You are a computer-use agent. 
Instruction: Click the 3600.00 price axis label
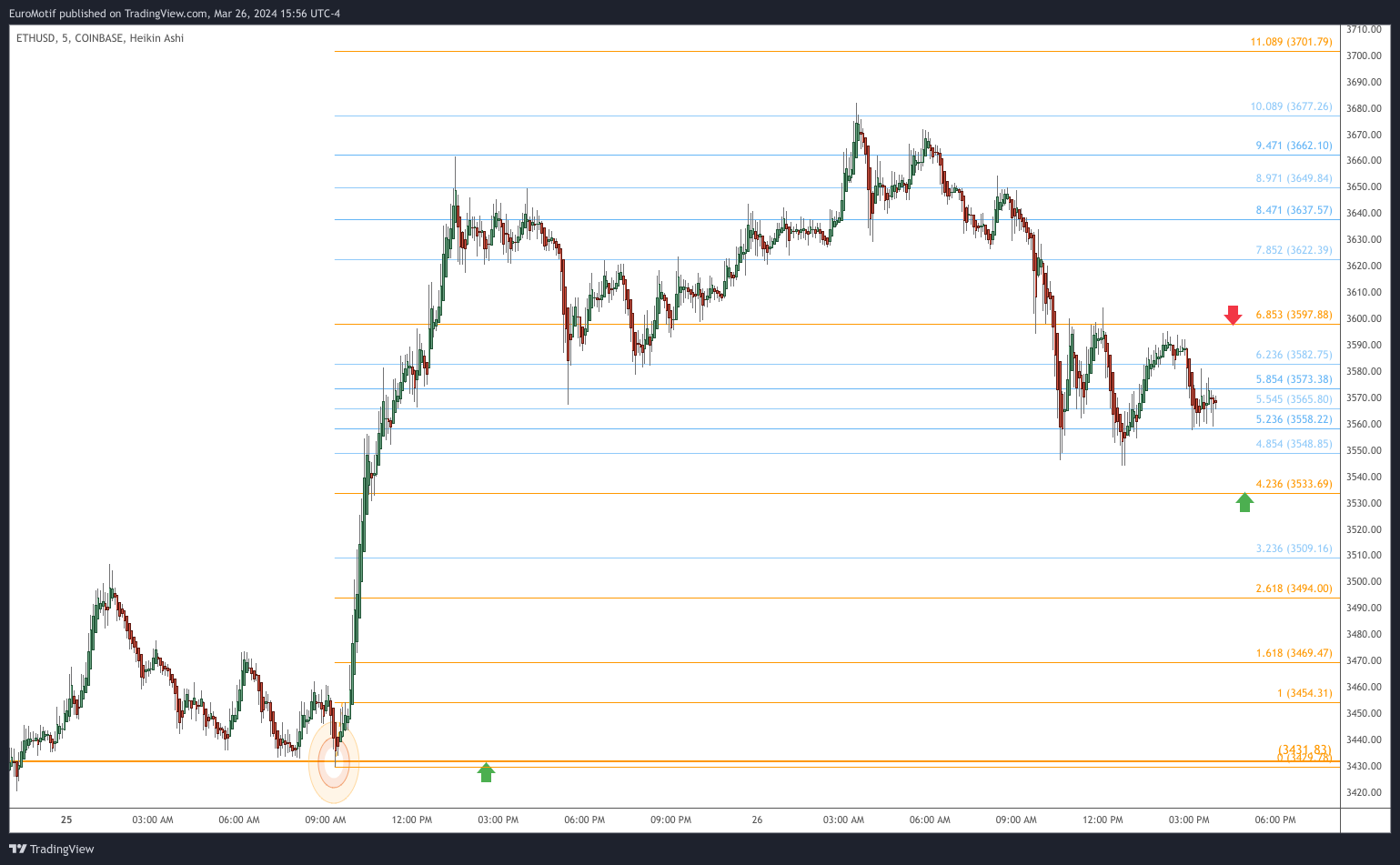1365,319
